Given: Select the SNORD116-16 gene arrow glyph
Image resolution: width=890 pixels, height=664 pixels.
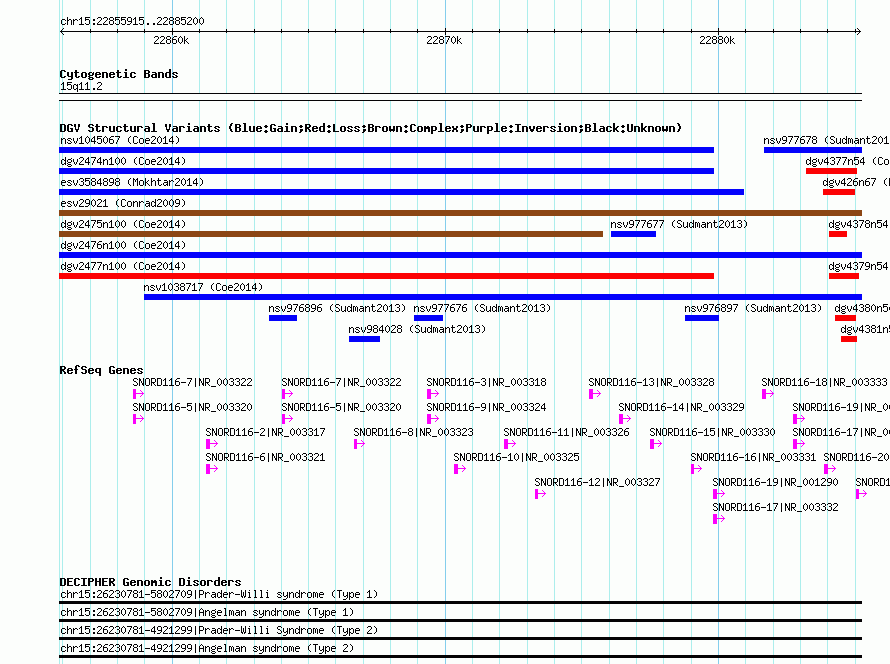Looking at the screenshot, I should click(696, 469).
